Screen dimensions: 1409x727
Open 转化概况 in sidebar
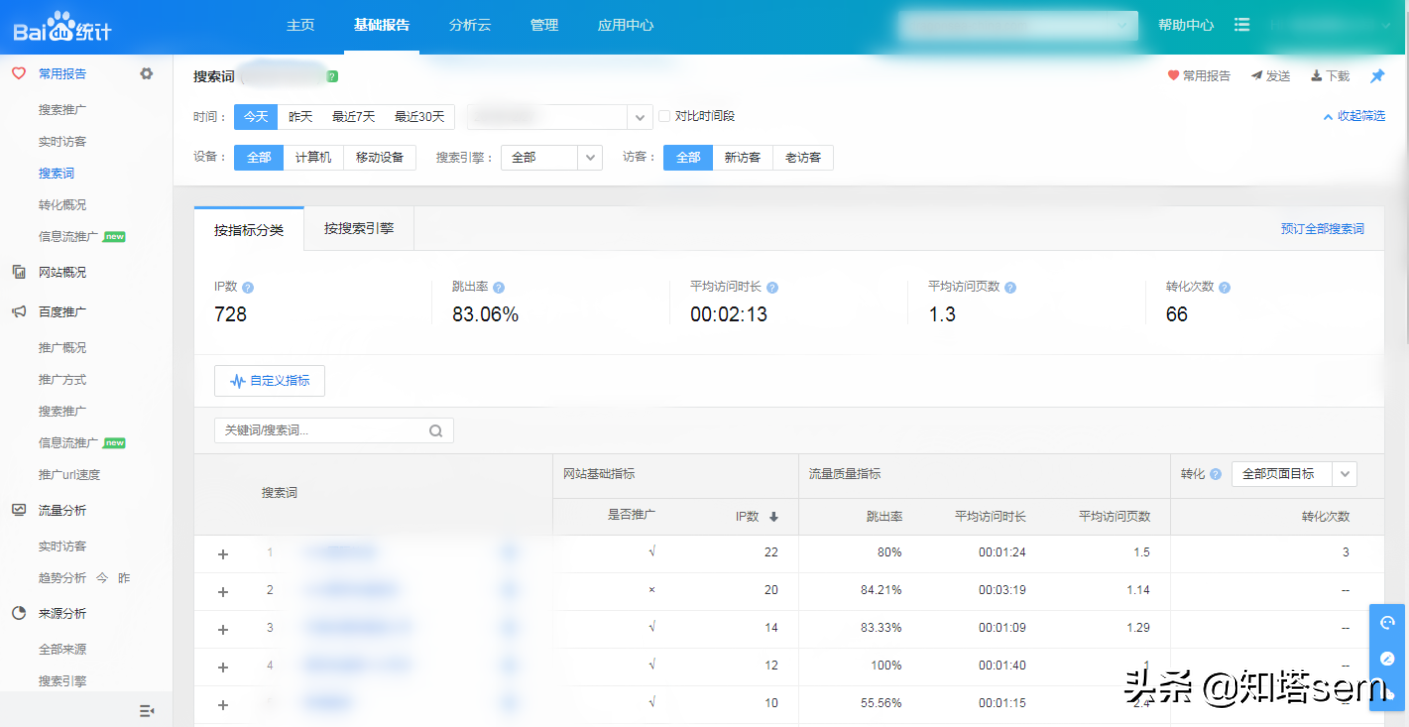point(62,205)
